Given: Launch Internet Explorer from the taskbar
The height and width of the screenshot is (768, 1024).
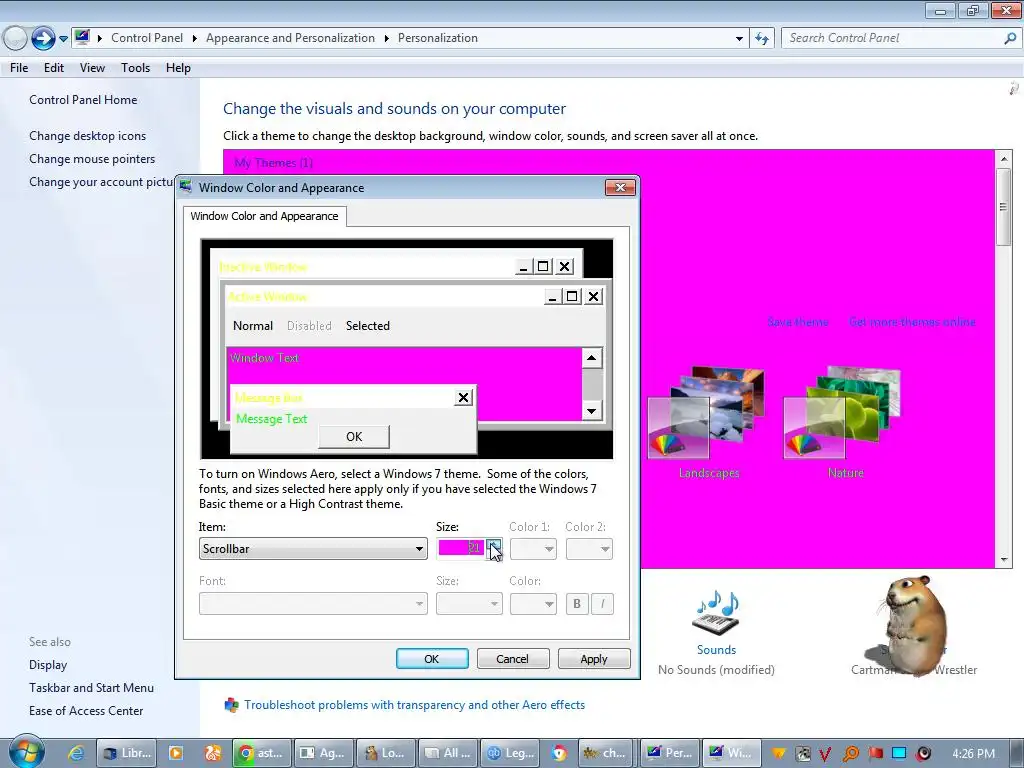Looking at the screenshot, I should coord(76,753).
